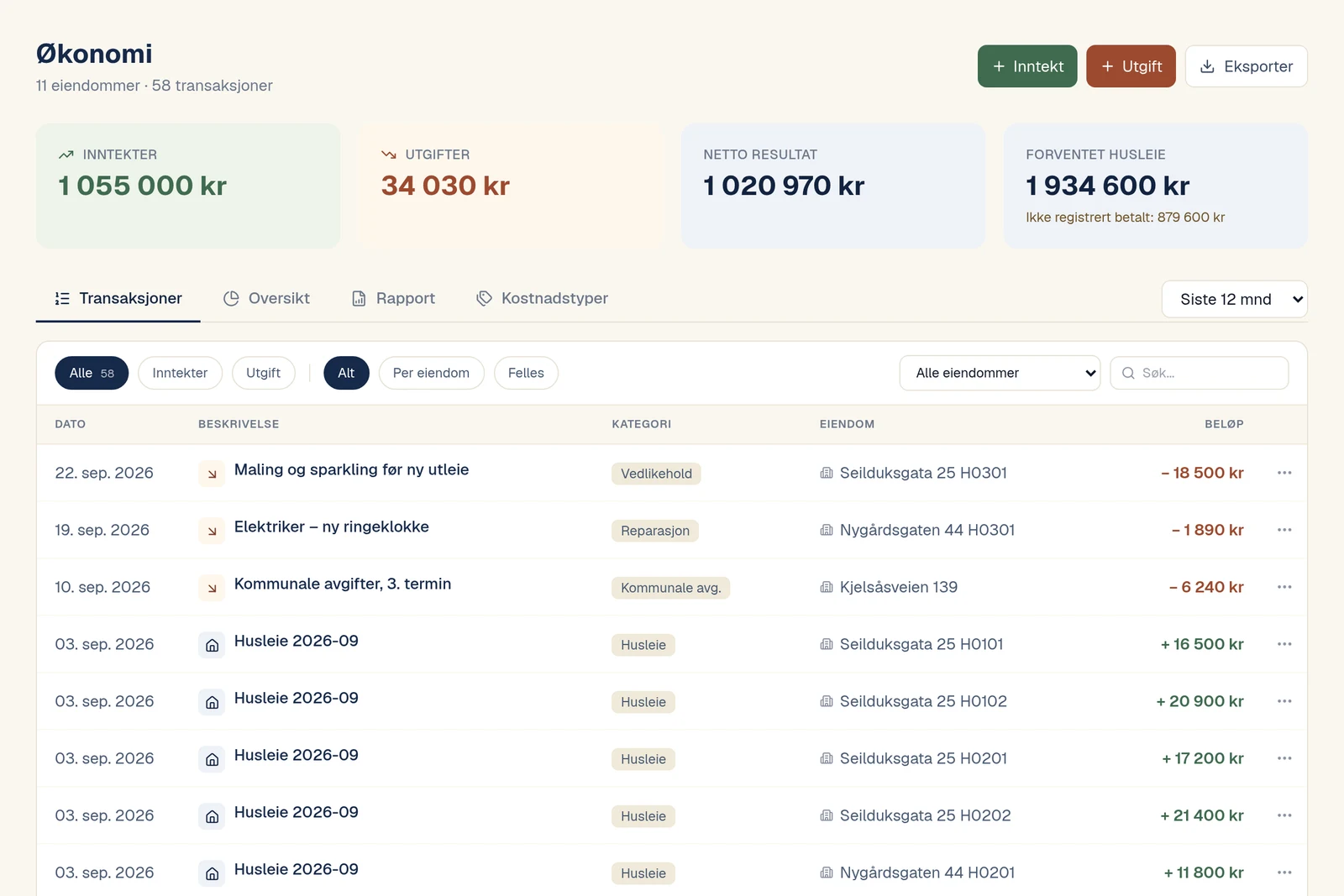Image resolution: width=1344 pixels, height=896 pixels.
Task: Click the Eksporter button
Action: [x=1246, y=66]
